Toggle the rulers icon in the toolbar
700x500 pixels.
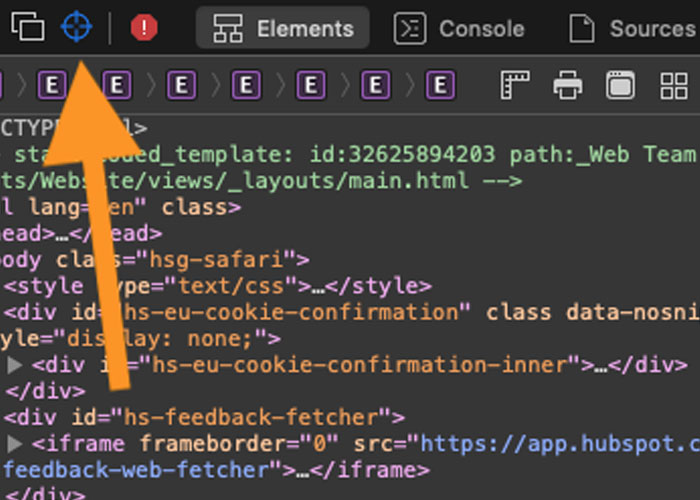click(x=514, y=85)
